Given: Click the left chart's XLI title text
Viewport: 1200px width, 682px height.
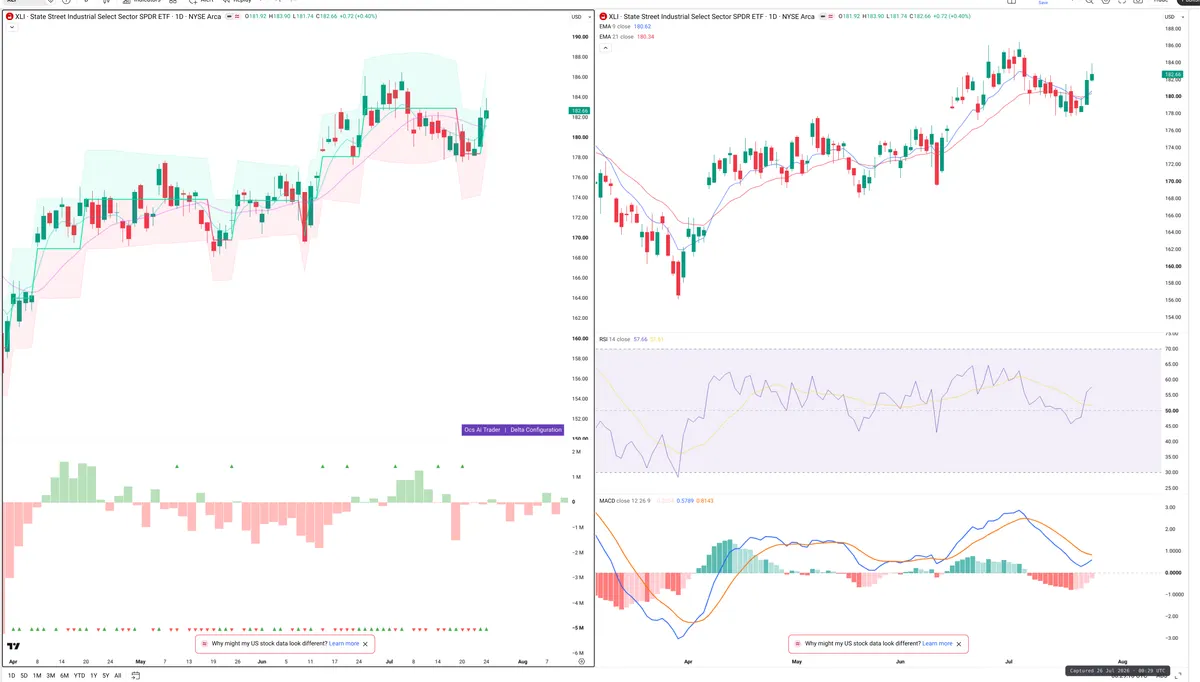Looking at the screenshot, I should [119, 17].
